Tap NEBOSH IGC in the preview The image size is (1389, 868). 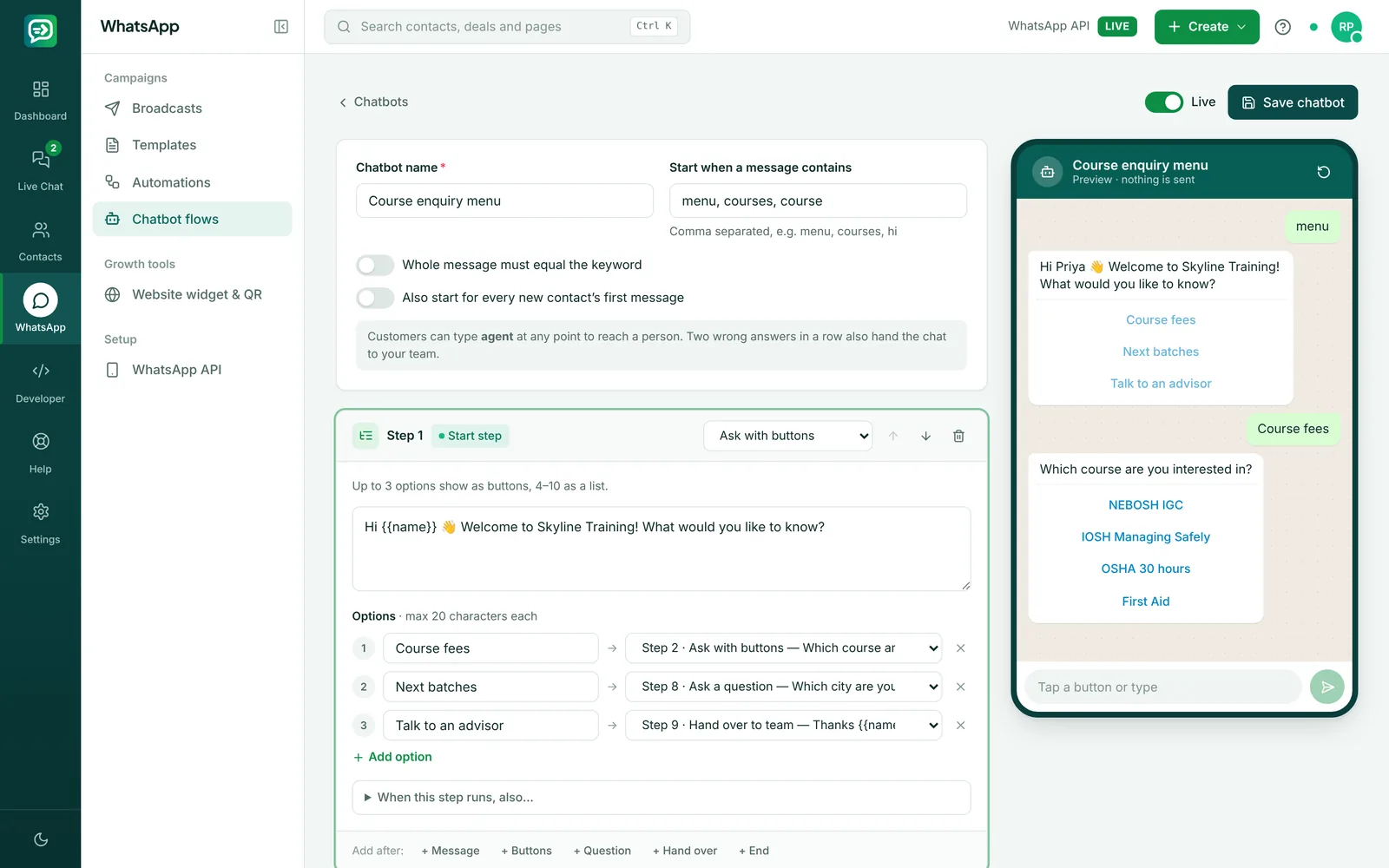[x=1145, y=505]
